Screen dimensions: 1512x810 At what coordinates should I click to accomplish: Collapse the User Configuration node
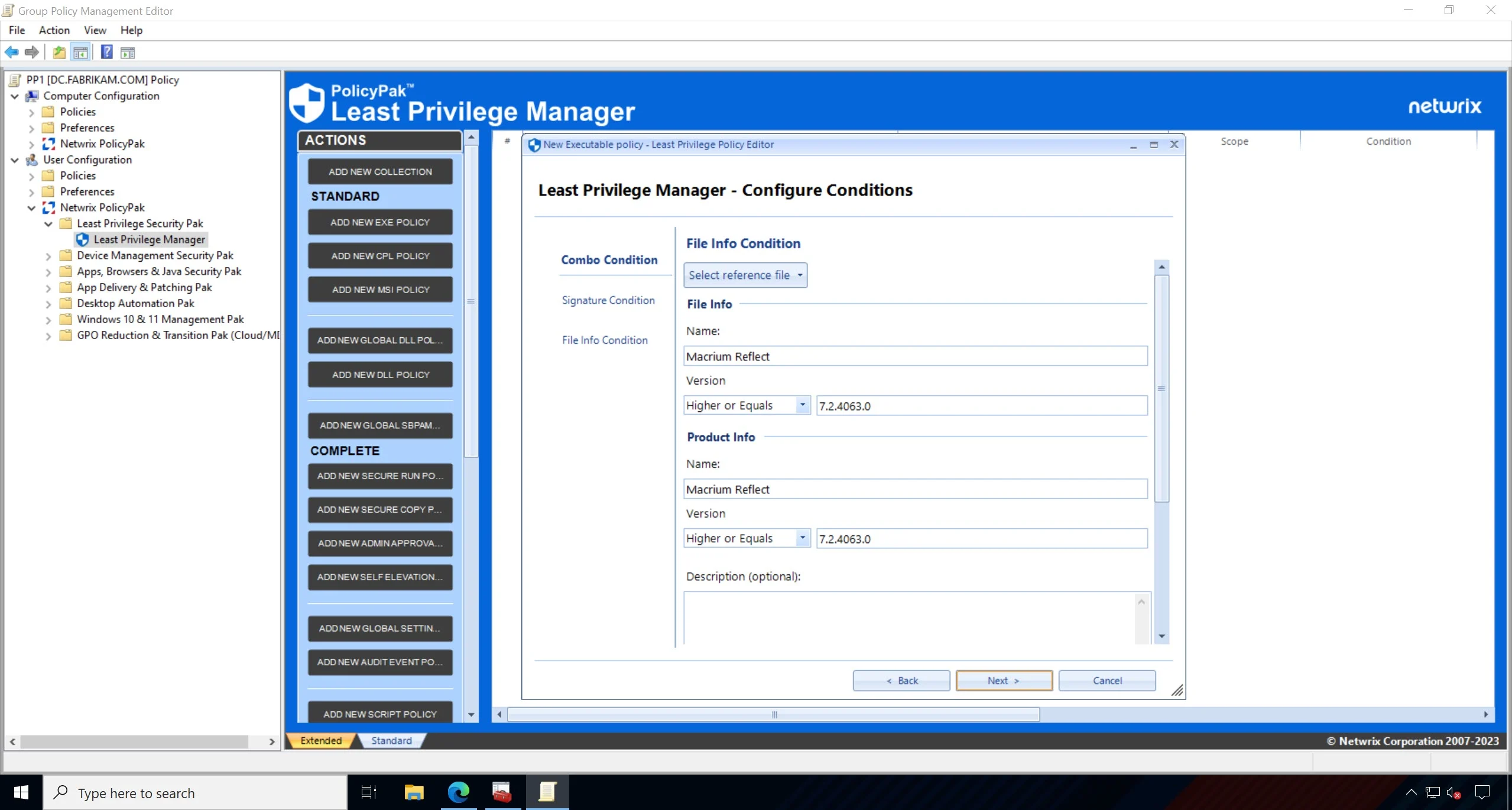pyautogui.click(x=15, y=160)
